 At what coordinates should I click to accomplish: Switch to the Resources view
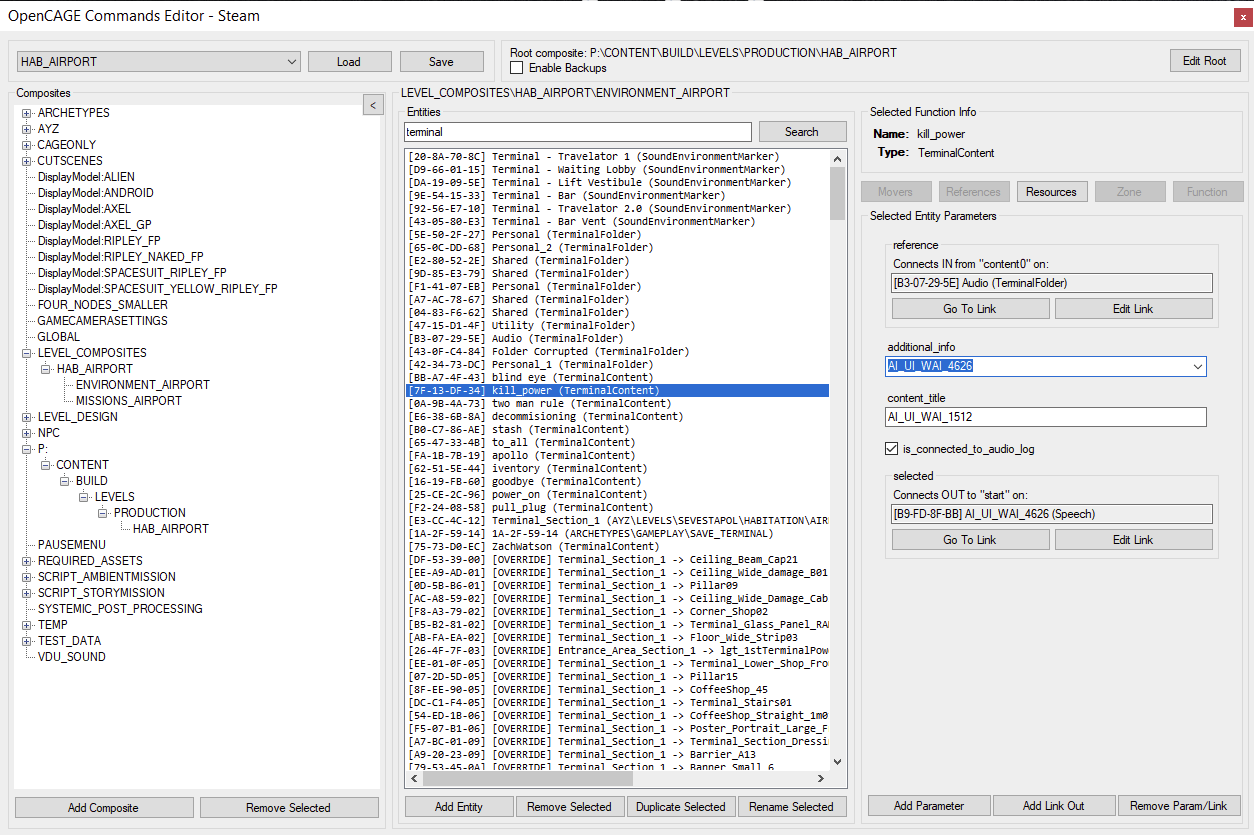[1052, 191]
